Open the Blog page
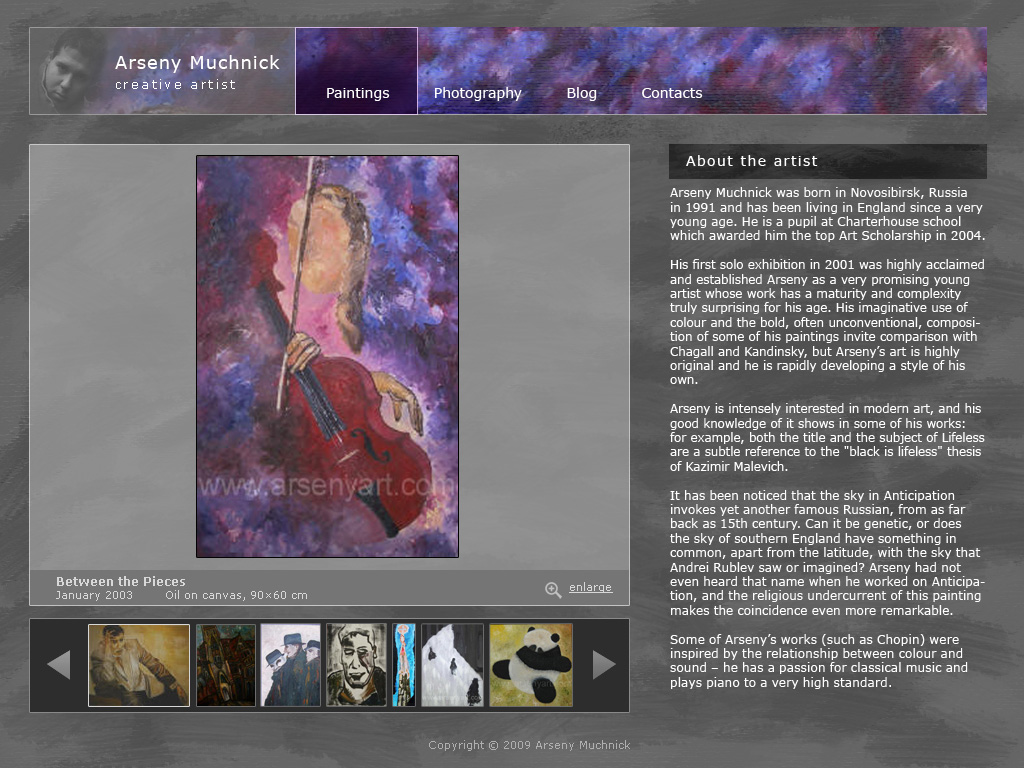Screen dimensions: 1024x768 coord(581,93)
